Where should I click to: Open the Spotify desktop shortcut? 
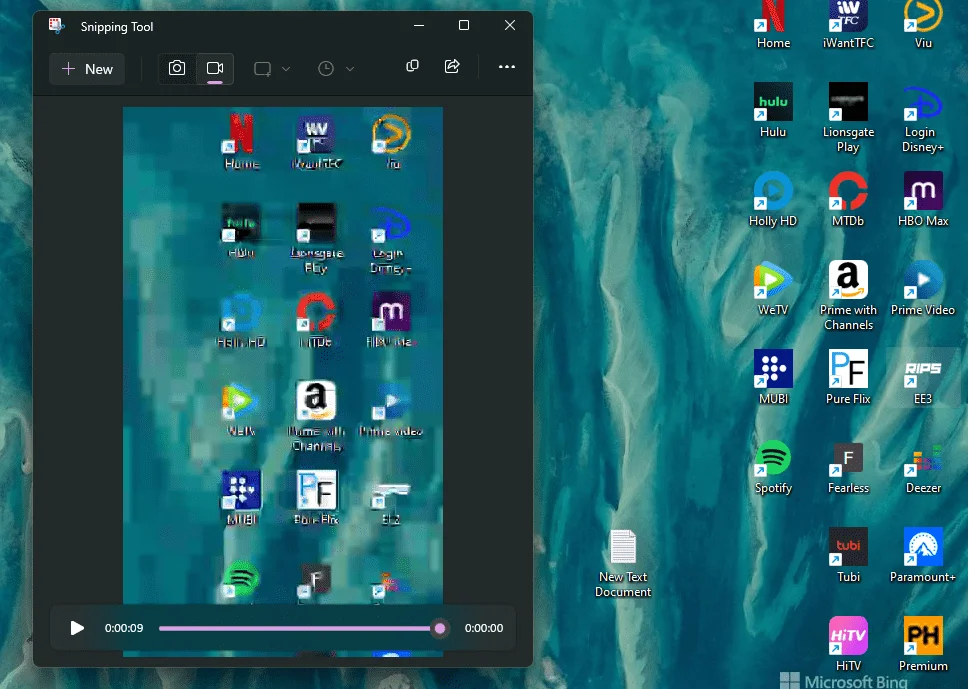click(773, 468)
